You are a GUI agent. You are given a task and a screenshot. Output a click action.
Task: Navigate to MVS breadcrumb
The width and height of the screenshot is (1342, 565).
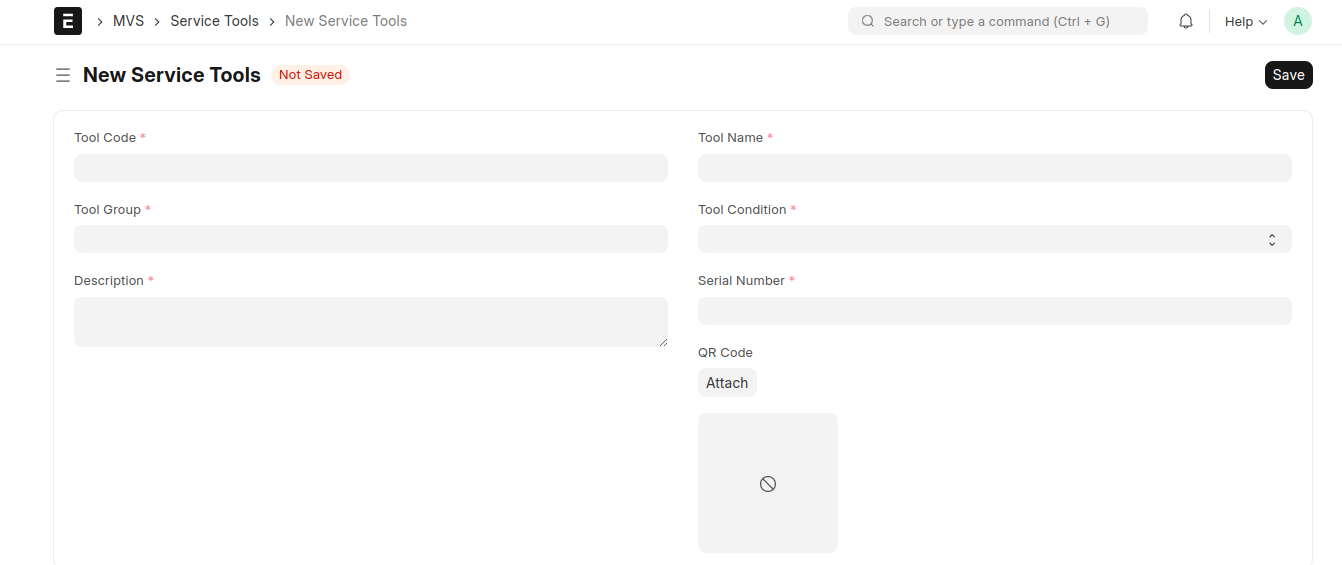click(x=128, y=21)
